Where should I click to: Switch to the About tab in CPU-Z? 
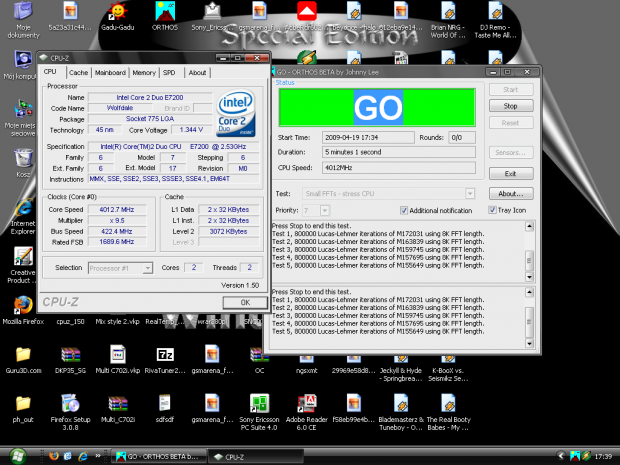[x=197, y=73]
